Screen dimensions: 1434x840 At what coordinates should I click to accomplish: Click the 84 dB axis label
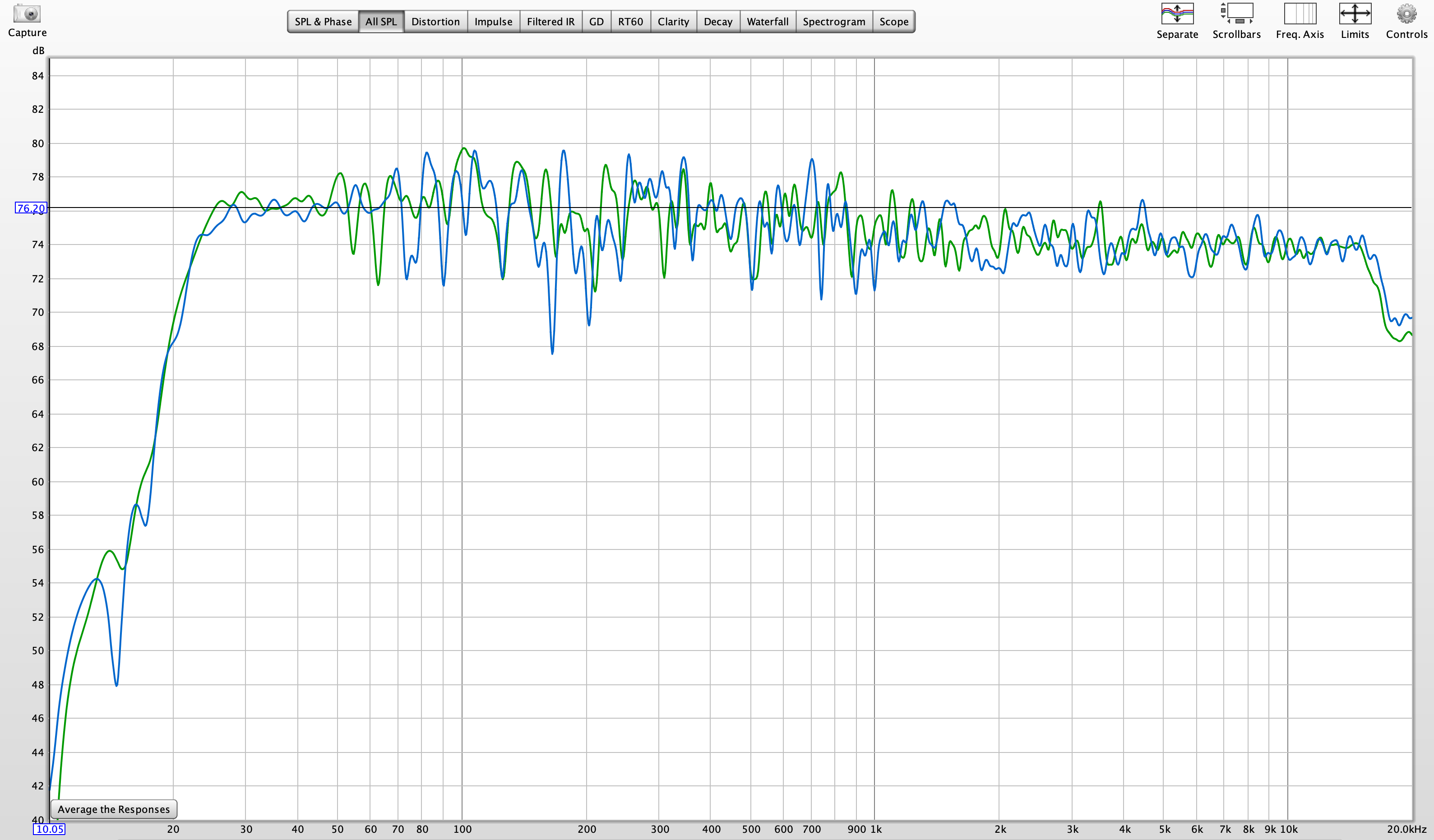[37, 76]
